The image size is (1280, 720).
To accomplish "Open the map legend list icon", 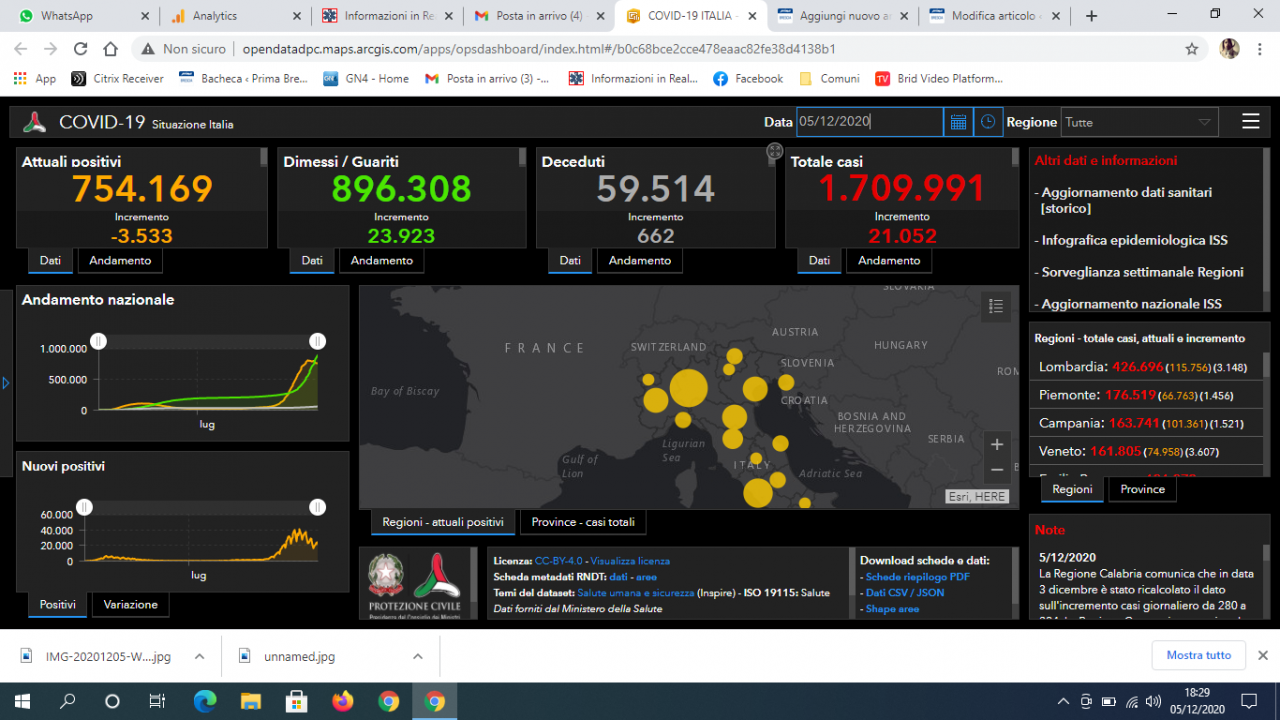I will (995, 307).
